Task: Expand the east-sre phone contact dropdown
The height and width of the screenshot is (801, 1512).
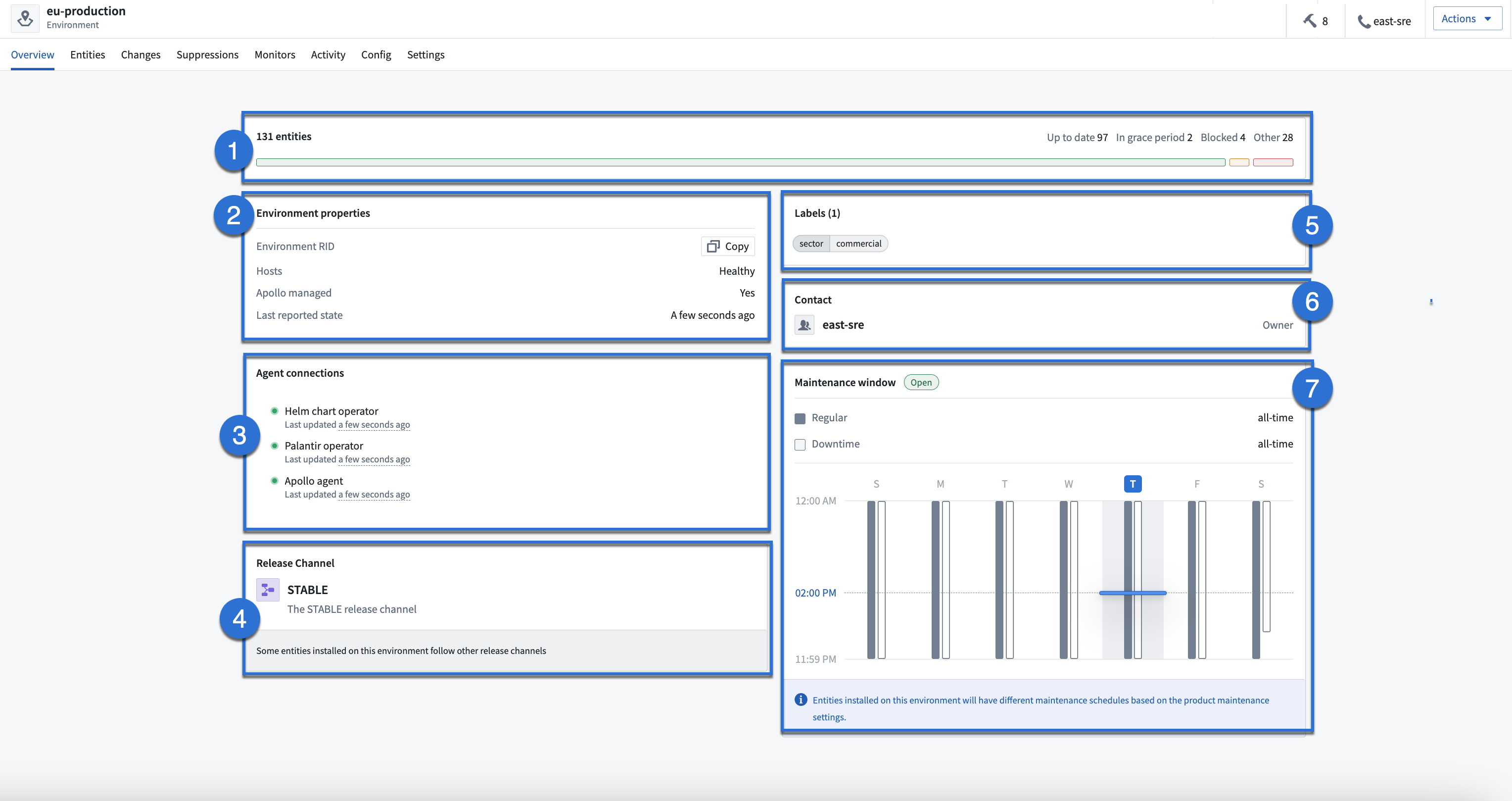Action: point(1385,18)
